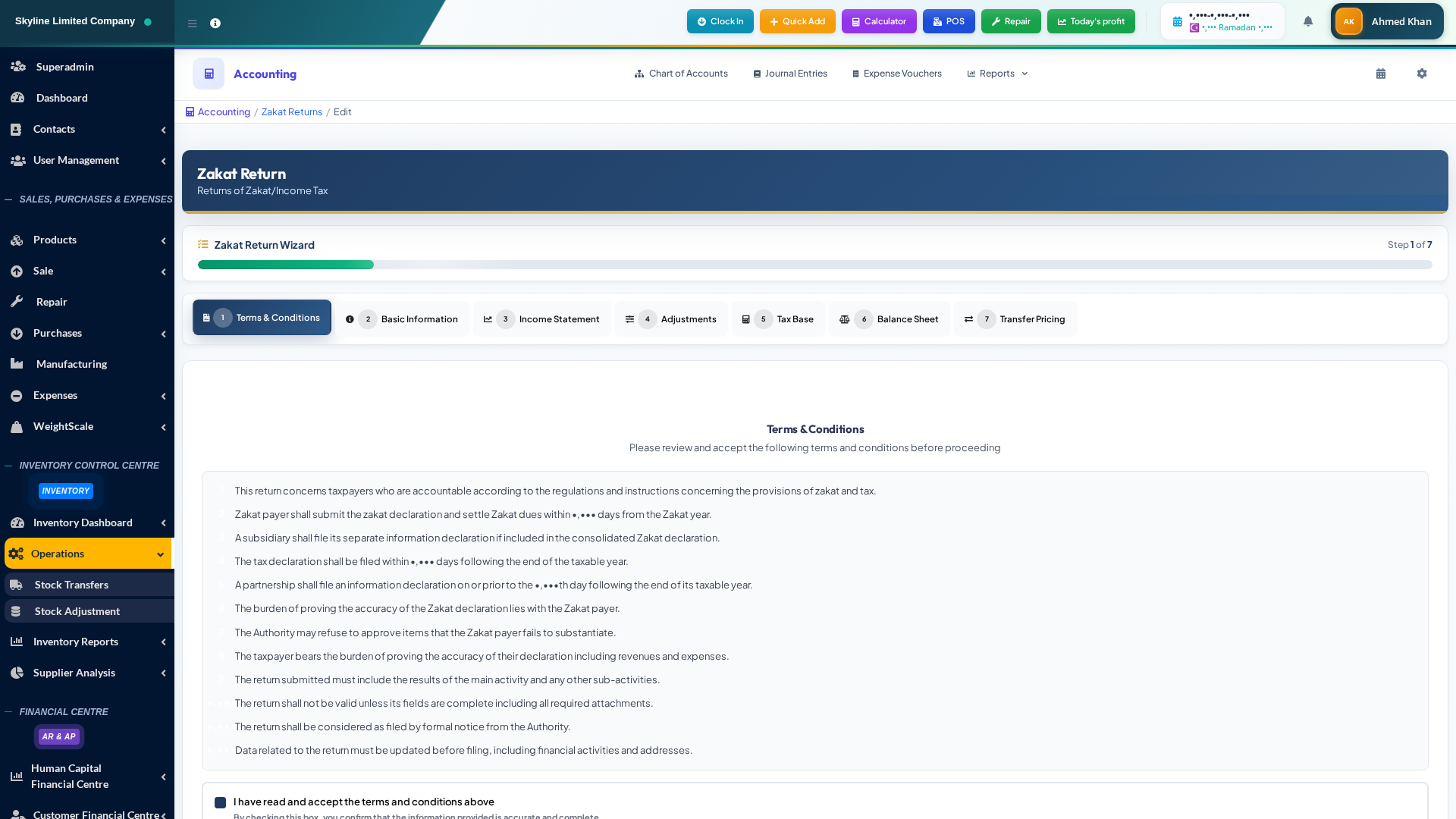Click the AR & AP badge

pyautogui.click(x=58, y=736)
